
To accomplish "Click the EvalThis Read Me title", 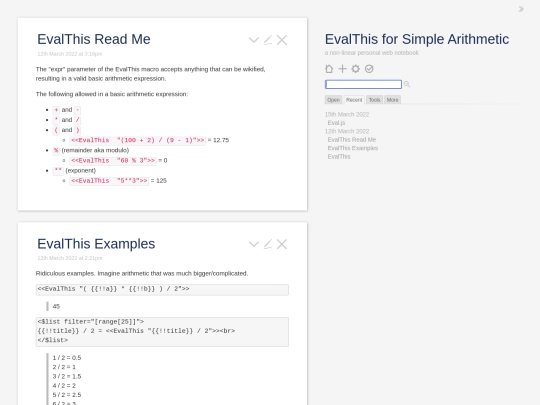I will 94,39.
